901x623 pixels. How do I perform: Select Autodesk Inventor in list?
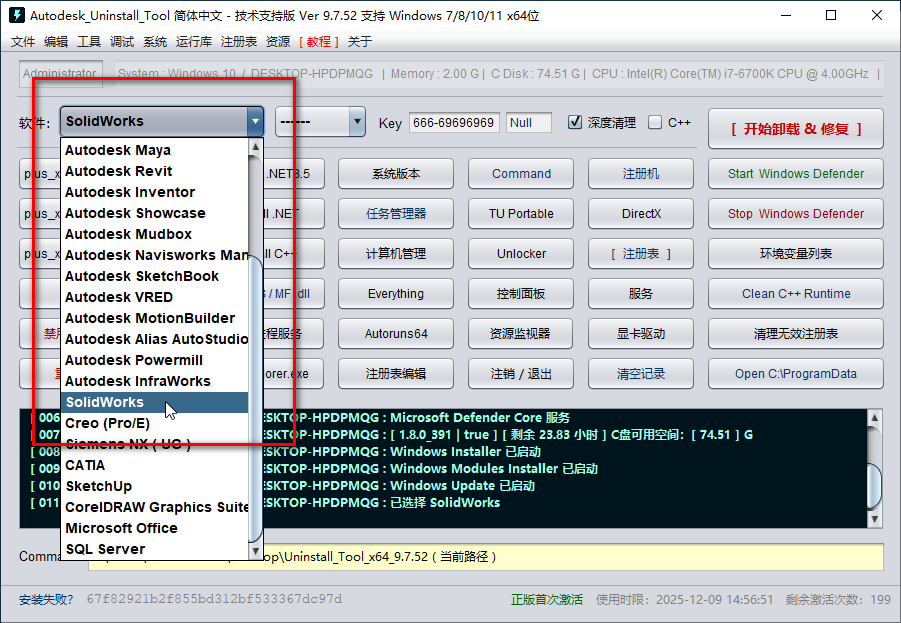coord(155,192)
